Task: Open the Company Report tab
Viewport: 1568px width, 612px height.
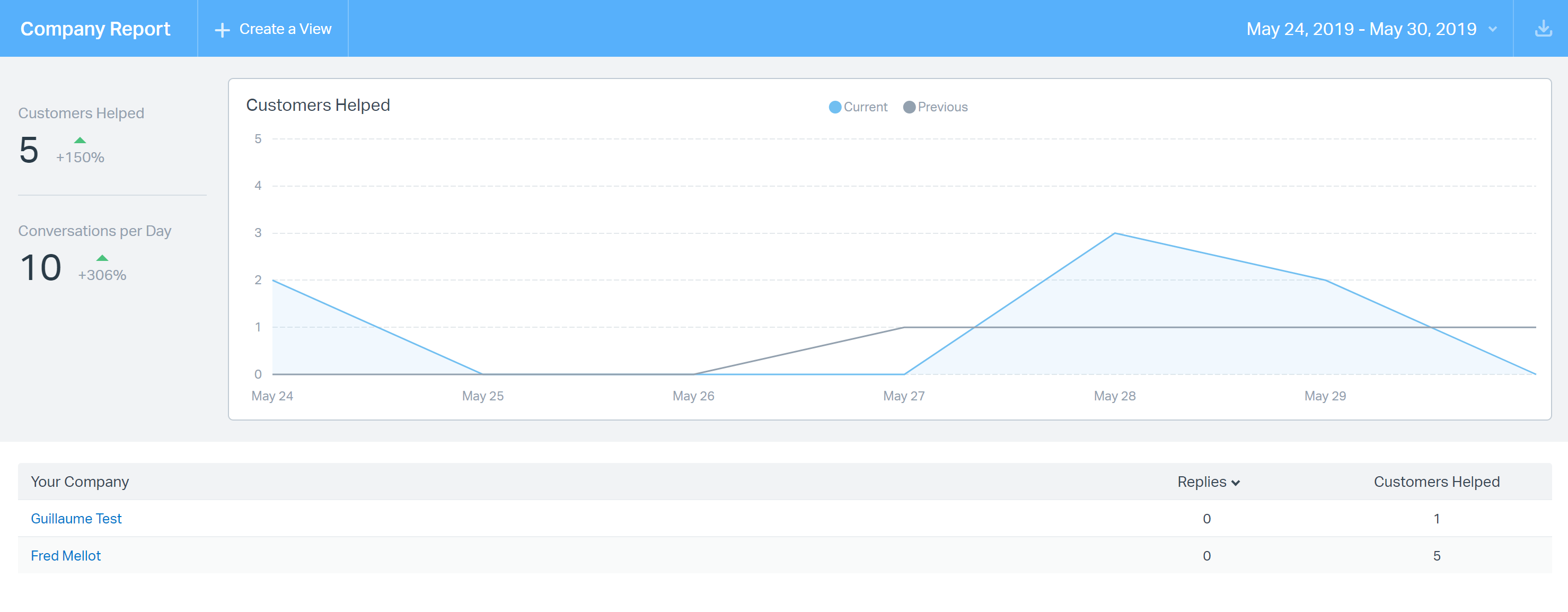Action: pyautogui.click(x=95, y=29)
